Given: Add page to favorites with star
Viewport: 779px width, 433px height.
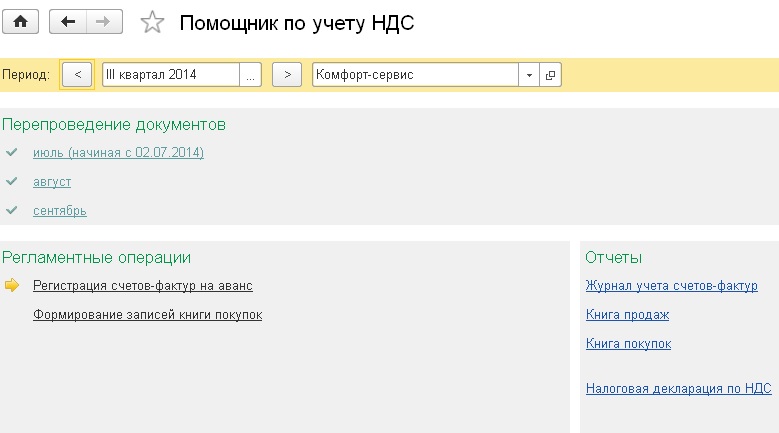Looking at the screenshot, I should 152,23.
